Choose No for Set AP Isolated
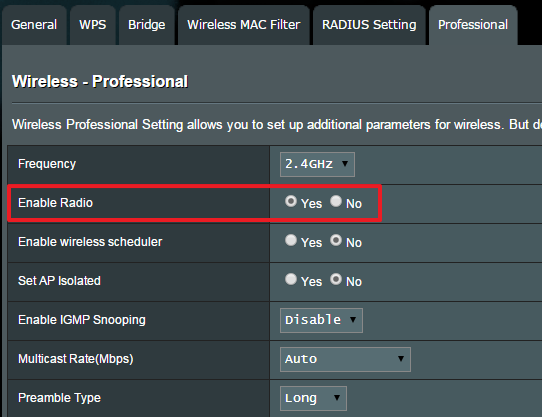Screen dimensions: 542x417 [336, 279]
